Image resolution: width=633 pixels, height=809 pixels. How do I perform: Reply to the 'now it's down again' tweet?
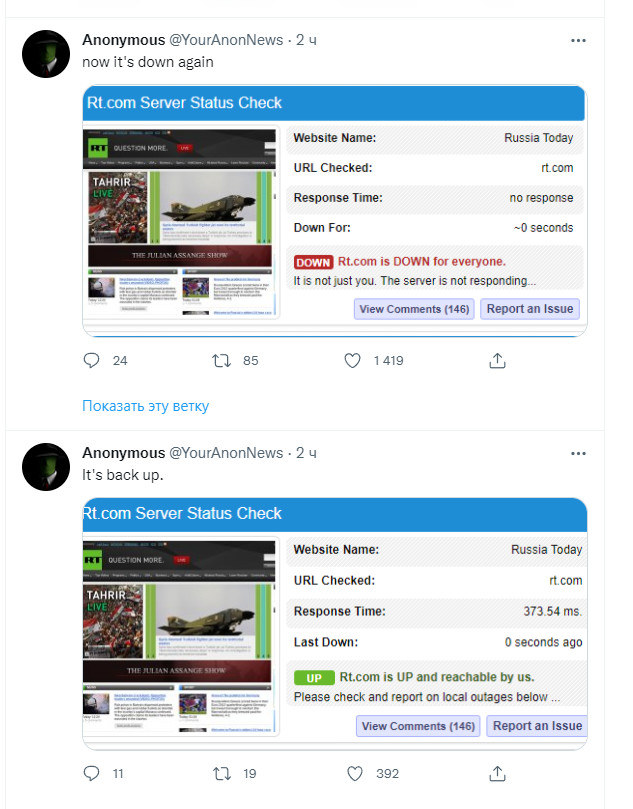[x=91, y=360]
